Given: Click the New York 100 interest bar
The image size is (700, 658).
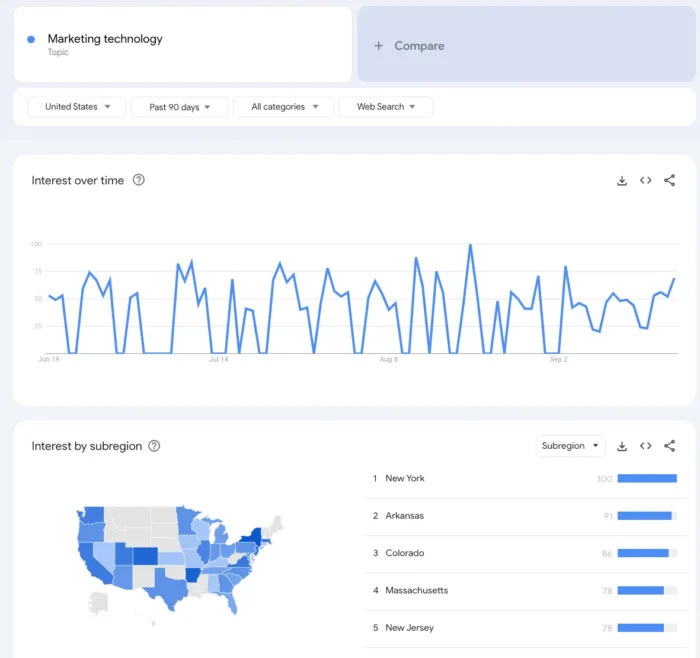Looking at the screenshot, I should point(647,479).
